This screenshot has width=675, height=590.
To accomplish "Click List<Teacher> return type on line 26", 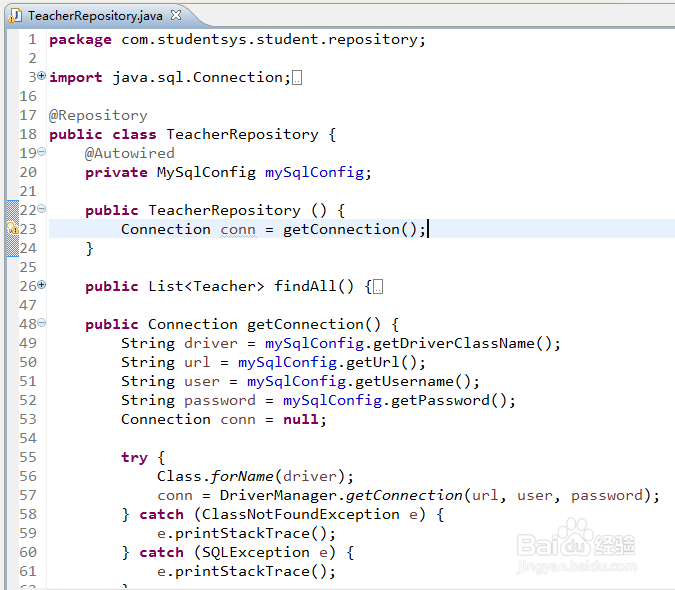I will 206,286.
